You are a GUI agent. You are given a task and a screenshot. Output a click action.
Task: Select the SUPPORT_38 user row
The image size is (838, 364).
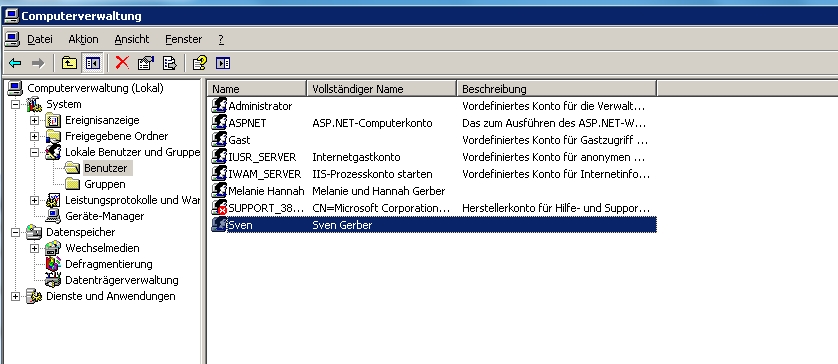tap(433, 208)
